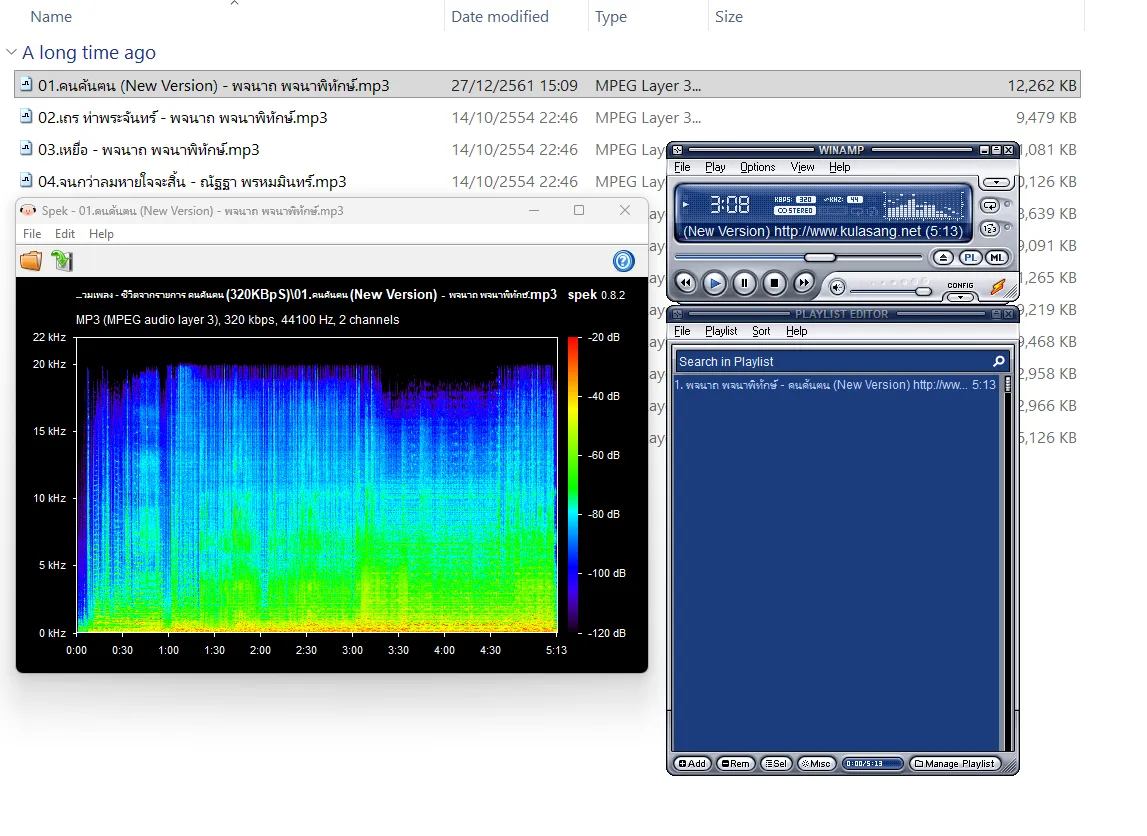Image resolution: width=1147 pixels, height=836 pixels.
Task: Mute Winamp with the speaker icon
Action: coord(838,287)
